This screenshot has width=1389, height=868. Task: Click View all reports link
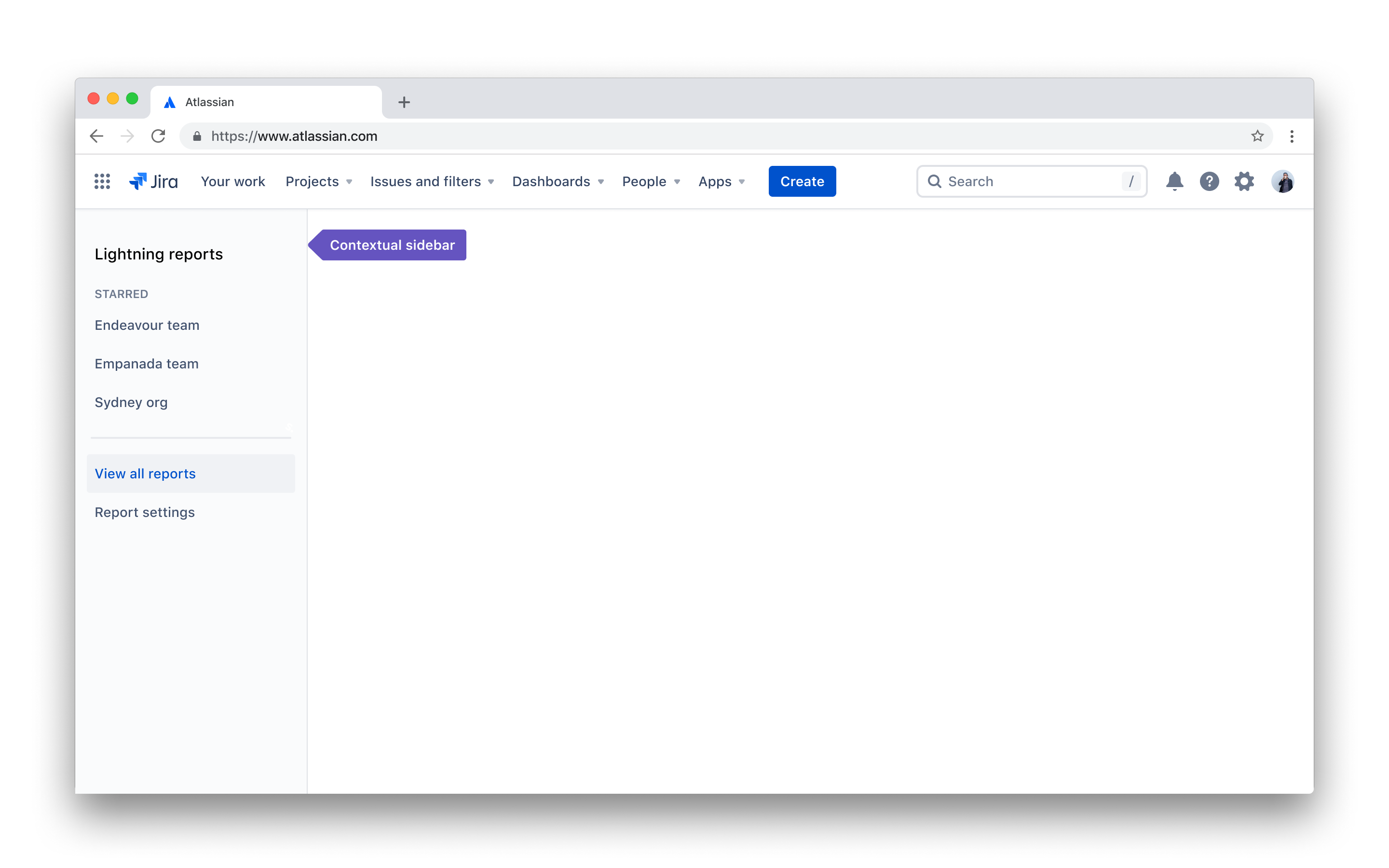[145, 473]
